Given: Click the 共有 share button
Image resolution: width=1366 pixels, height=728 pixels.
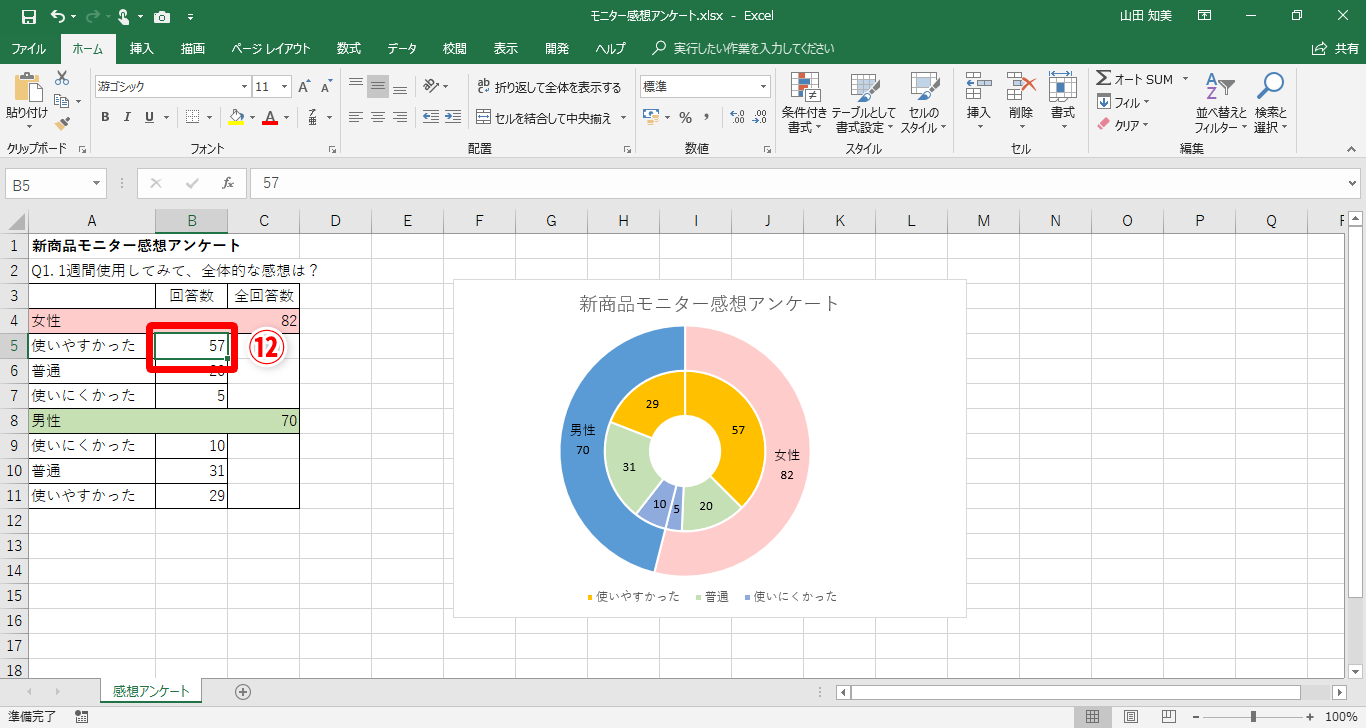Looking at the screenshot, I should coord(1335,49).
